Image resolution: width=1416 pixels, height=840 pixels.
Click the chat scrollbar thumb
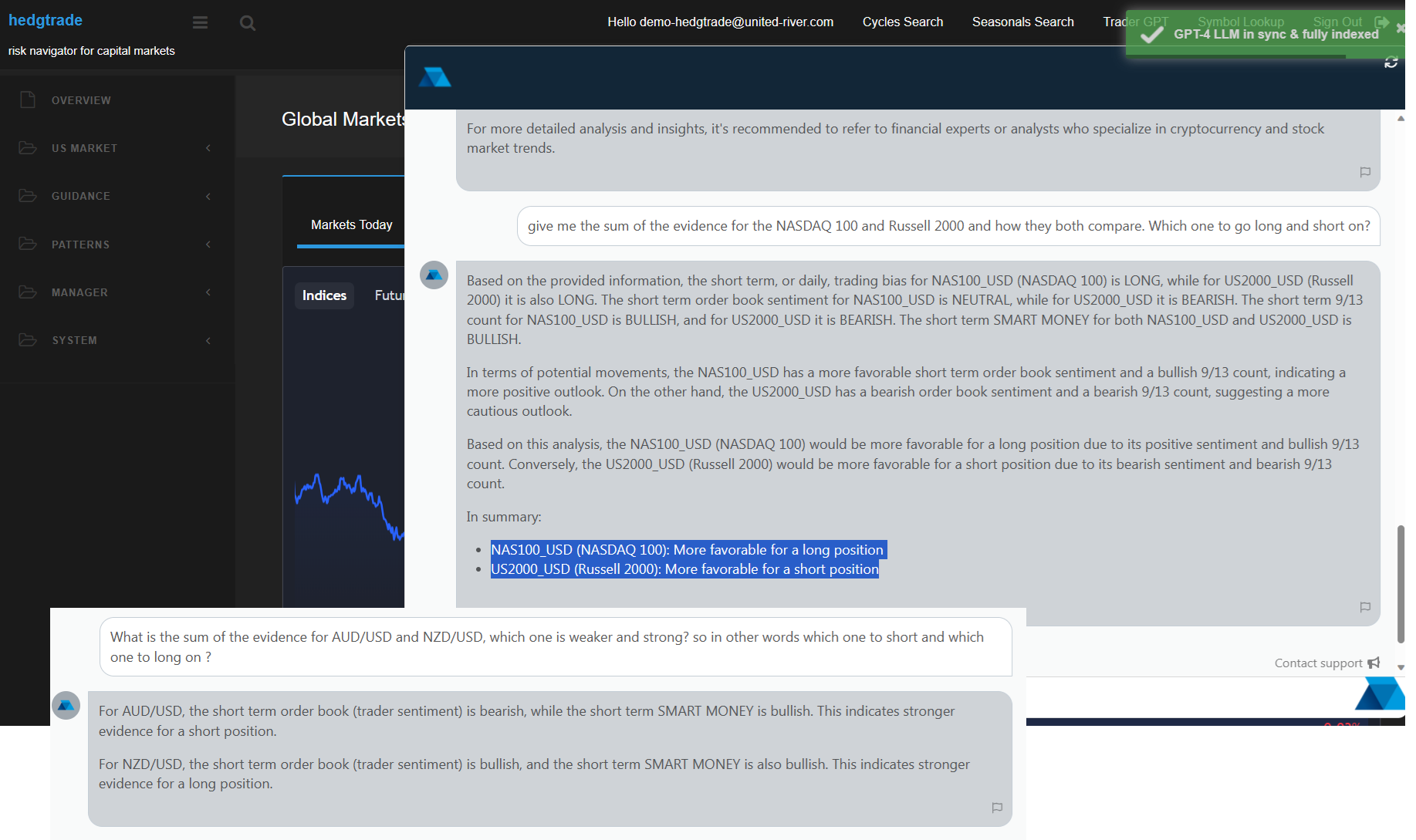tap(1401, 584)
